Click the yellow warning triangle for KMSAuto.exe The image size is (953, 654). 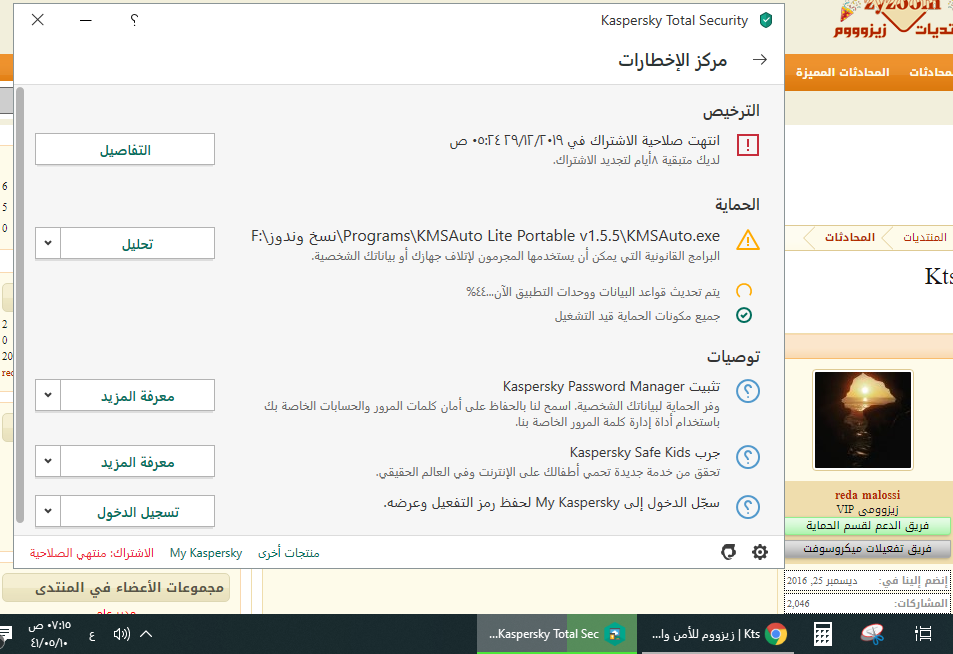(x=748, y=240)
